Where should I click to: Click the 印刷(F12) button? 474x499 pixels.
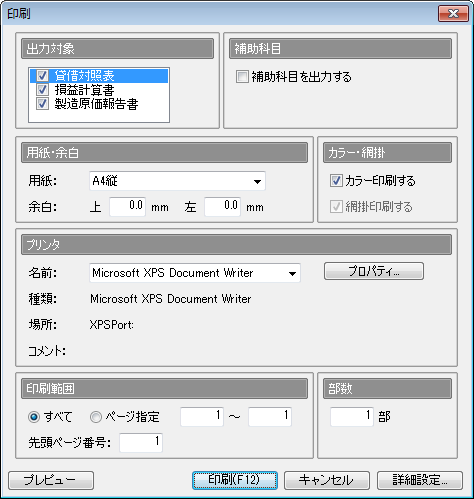pyautogui.click(x=235, y=480)
